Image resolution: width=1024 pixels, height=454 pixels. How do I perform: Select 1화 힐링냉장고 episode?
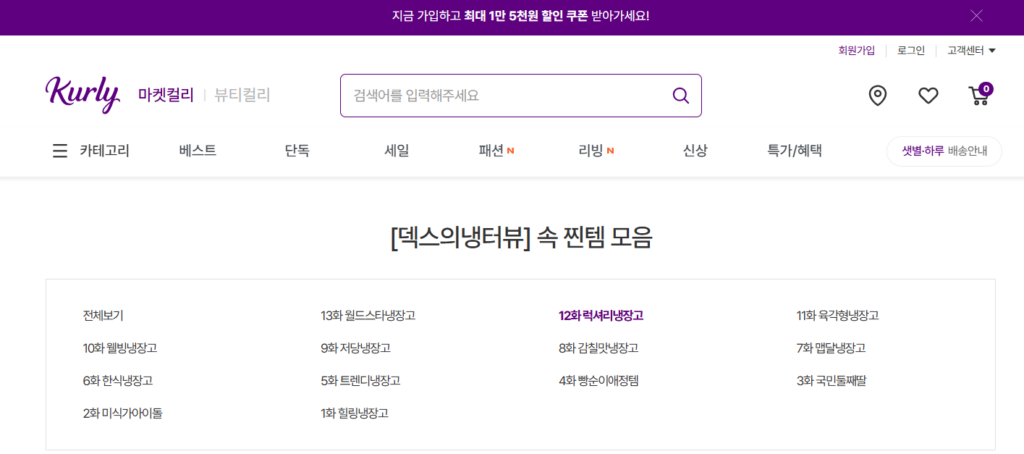[x=354, y=413]
